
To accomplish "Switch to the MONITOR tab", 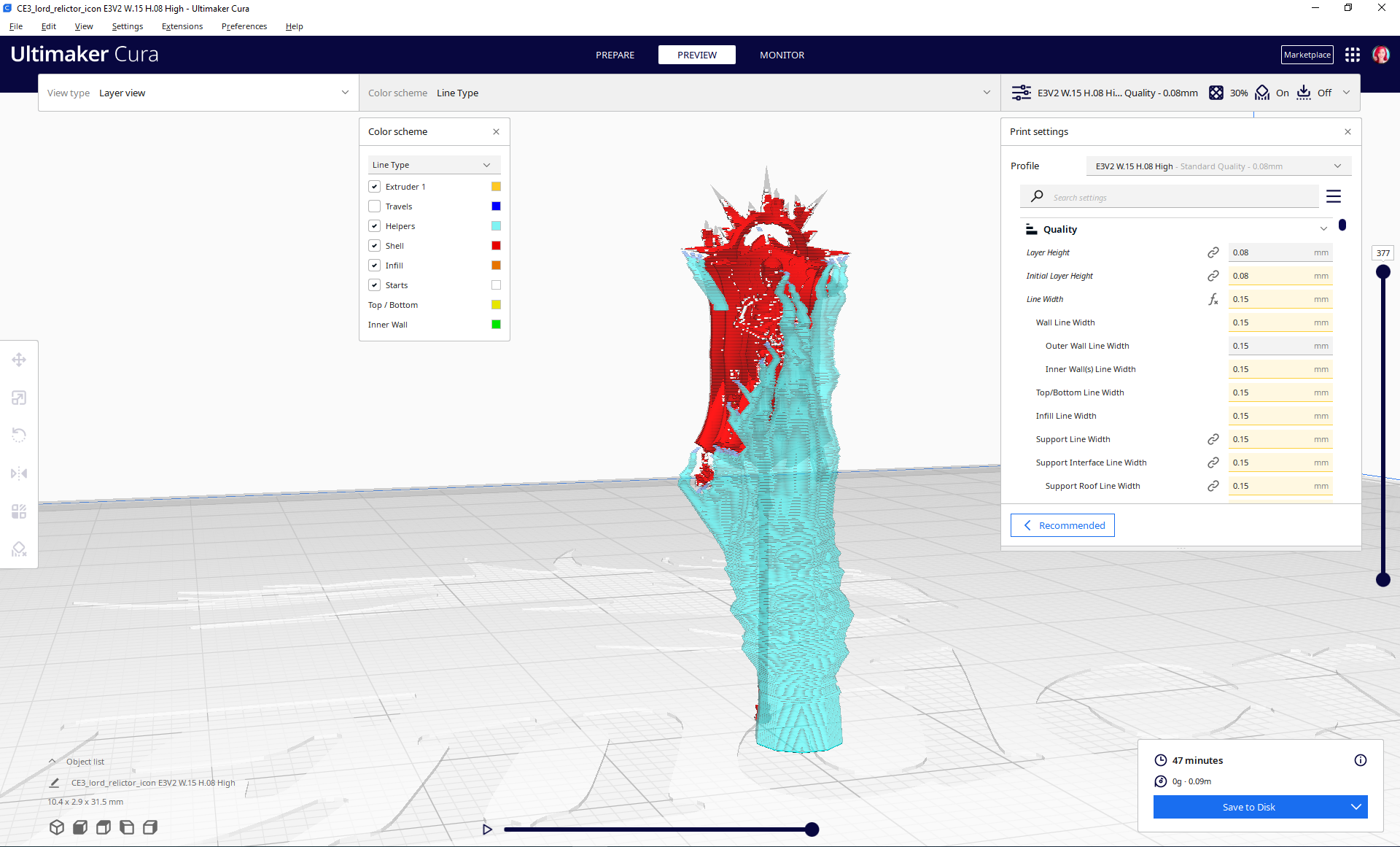I will (x=782, y=55).
